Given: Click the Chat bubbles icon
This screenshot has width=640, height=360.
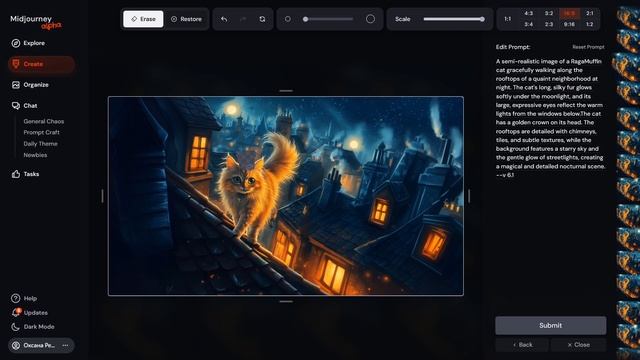Looking at the screenshot, I should click(16, 106).
